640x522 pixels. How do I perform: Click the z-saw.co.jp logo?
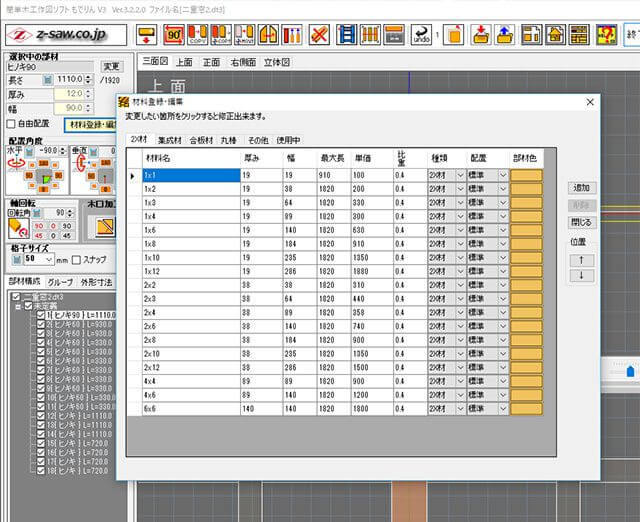pyautogui.click(x=66, y=35)
